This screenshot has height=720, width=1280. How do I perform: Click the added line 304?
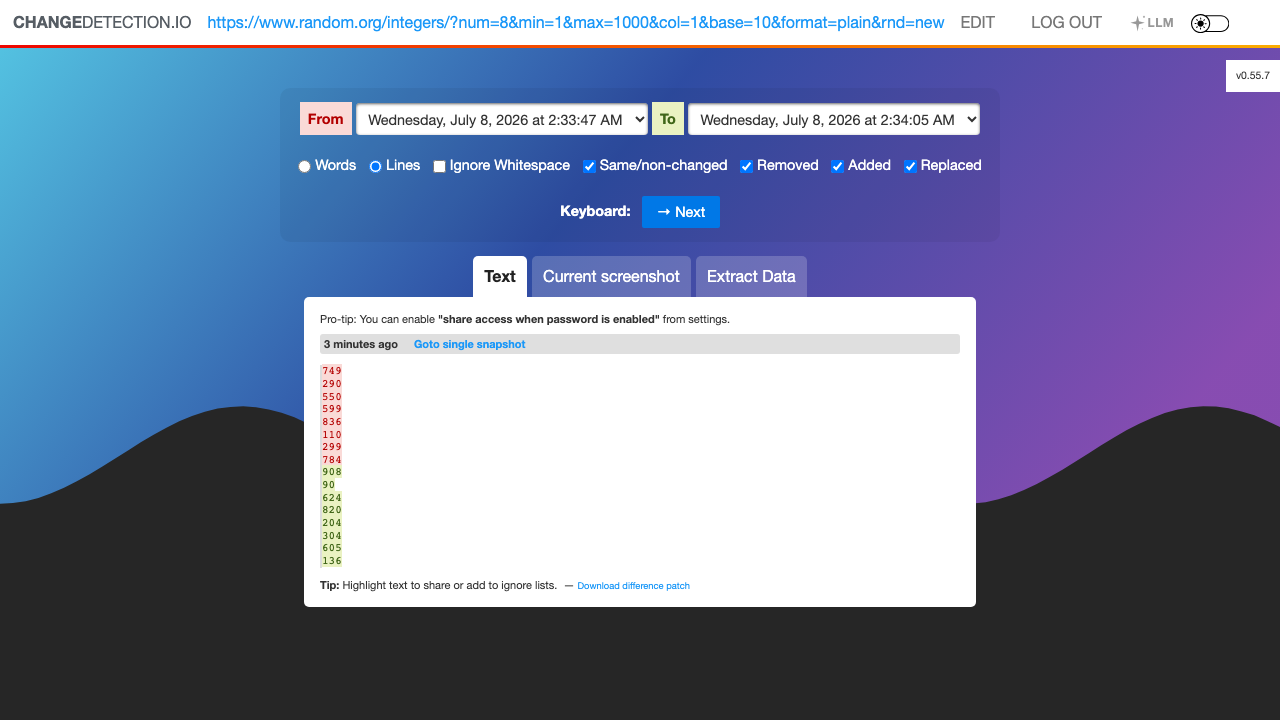point(332,536)
